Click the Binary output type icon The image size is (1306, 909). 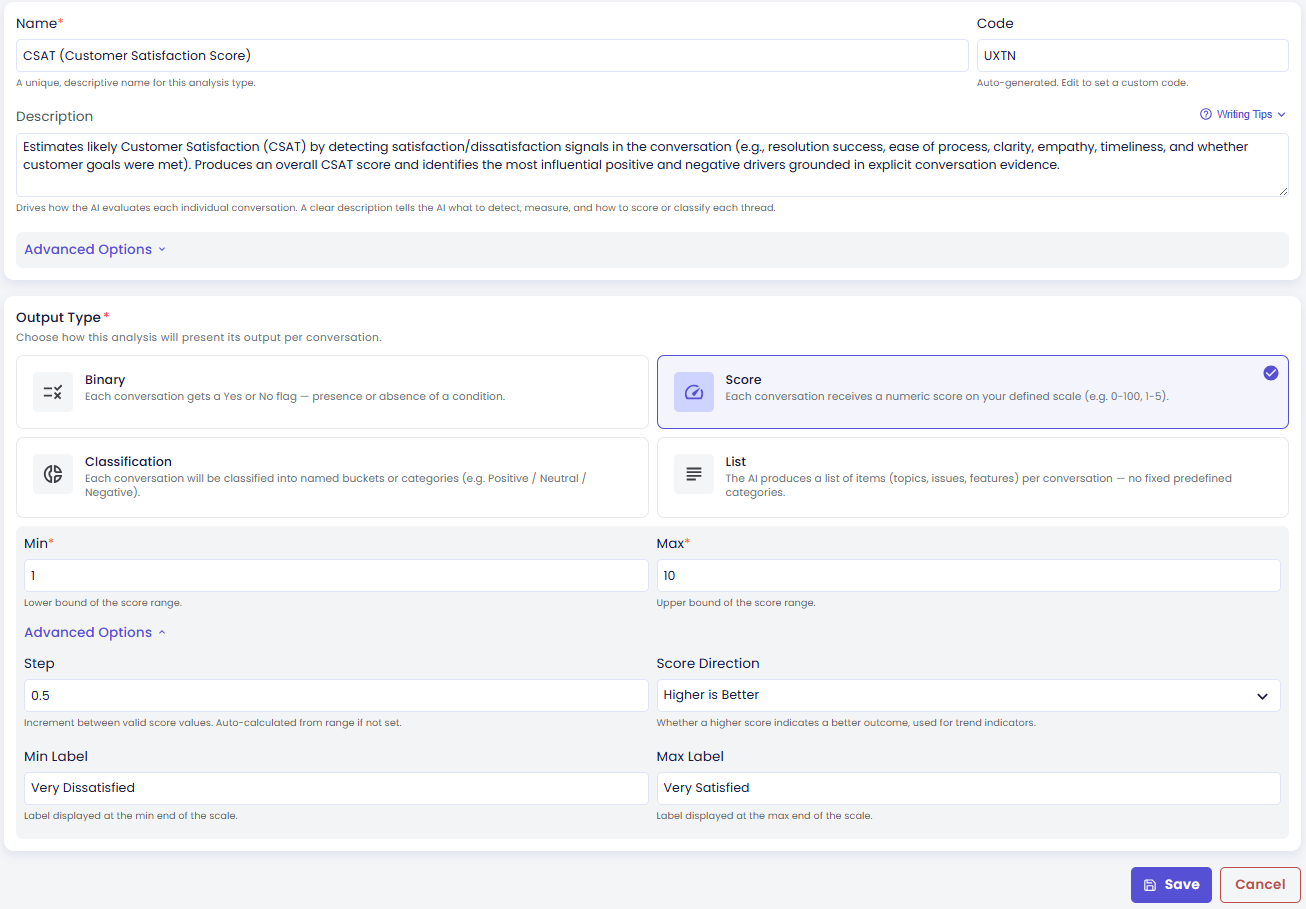[53, 392]
